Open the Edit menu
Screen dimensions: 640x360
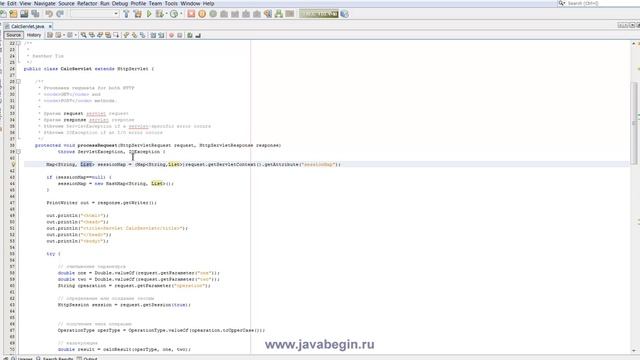click(x=11, y=3)
